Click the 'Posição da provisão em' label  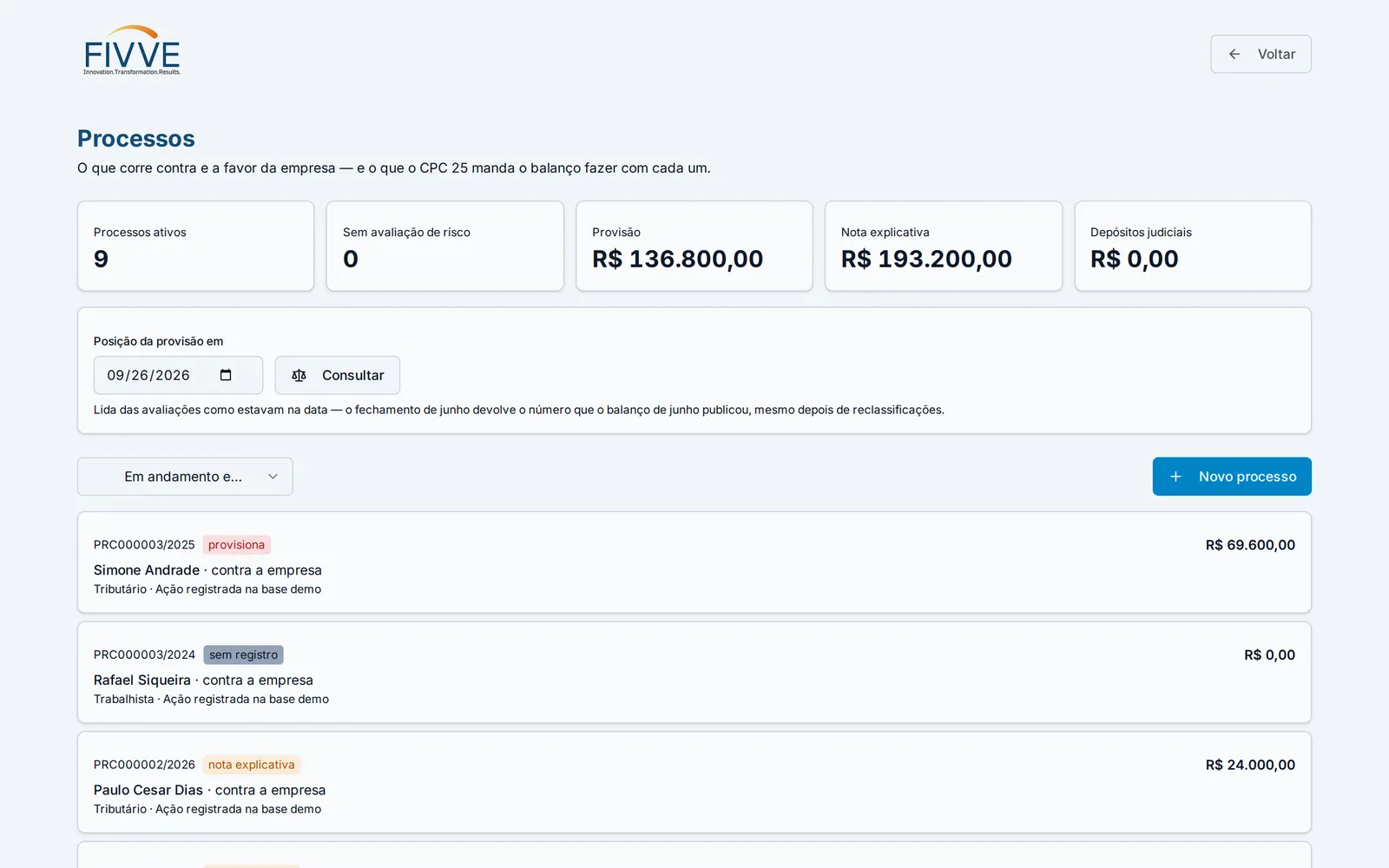tap(158, 341)
